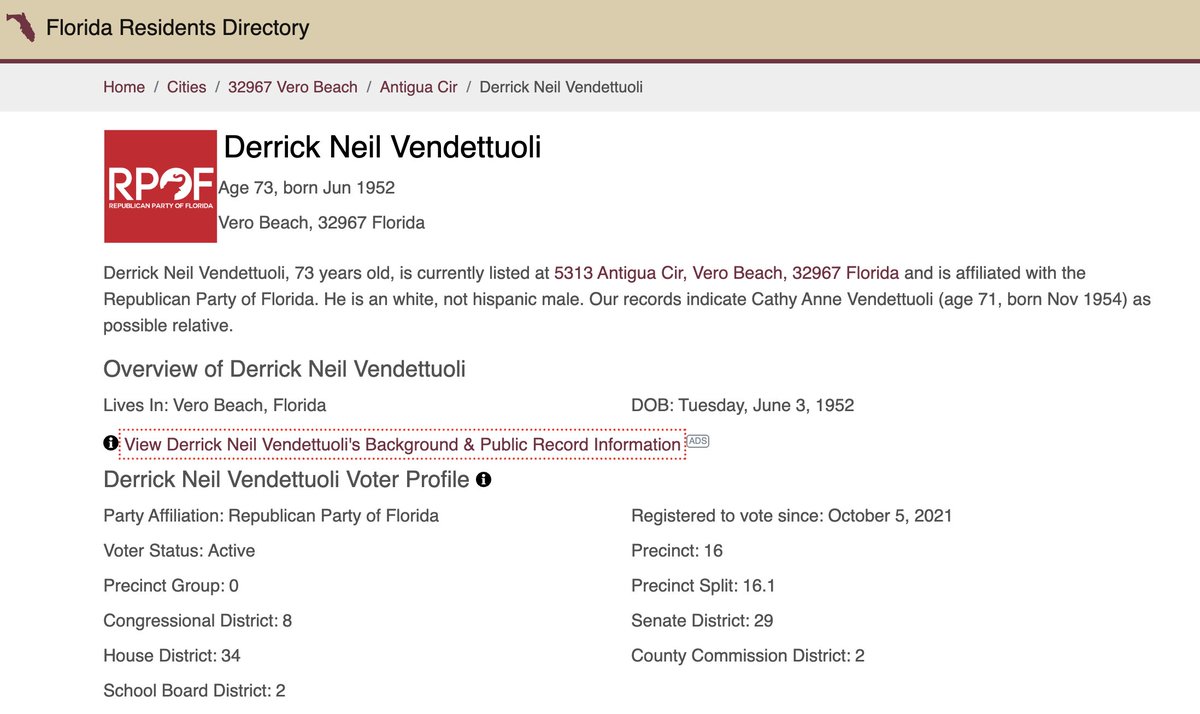Open the Cities breadcrumb link

coord(186,87)
